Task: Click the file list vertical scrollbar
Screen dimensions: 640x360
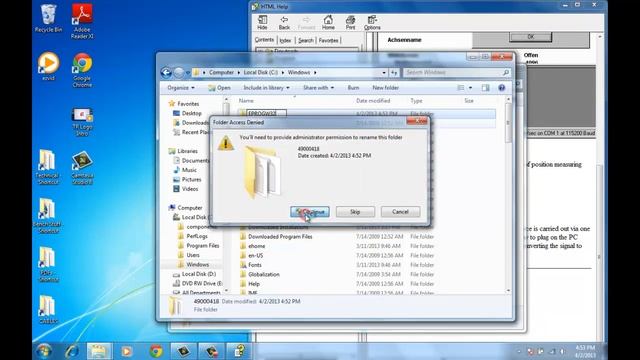Action: (x=508, y=195)
